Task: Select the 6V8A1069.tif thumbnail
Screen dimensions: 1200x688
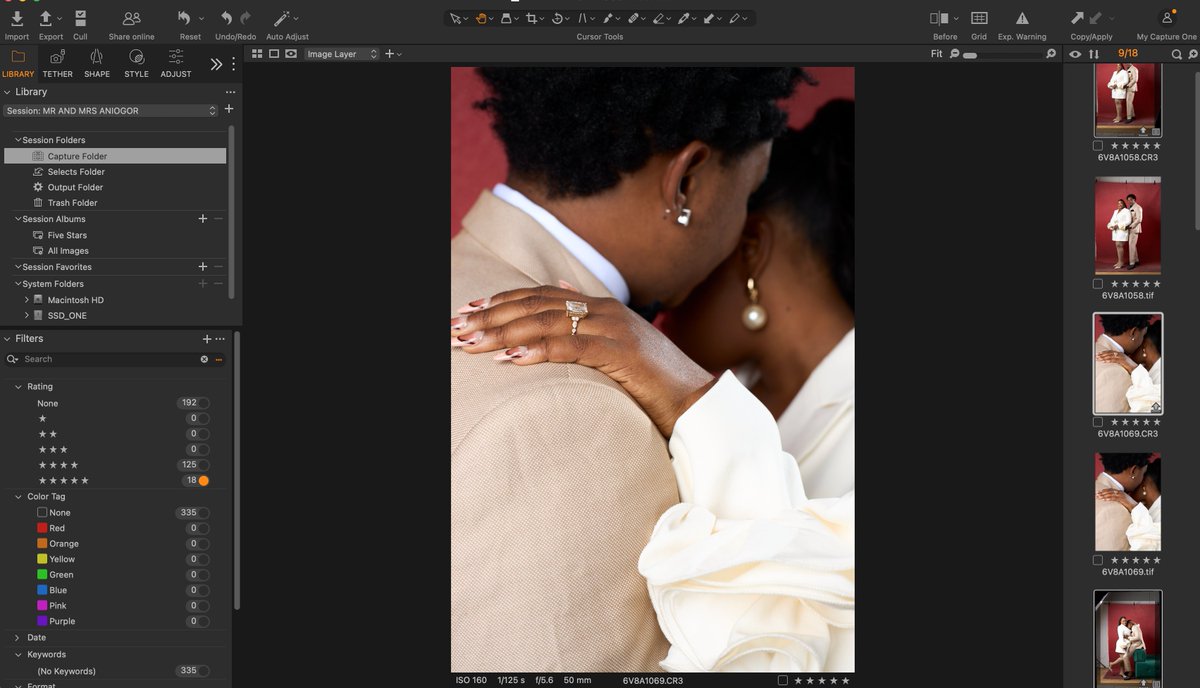Action: point(1128,502)
